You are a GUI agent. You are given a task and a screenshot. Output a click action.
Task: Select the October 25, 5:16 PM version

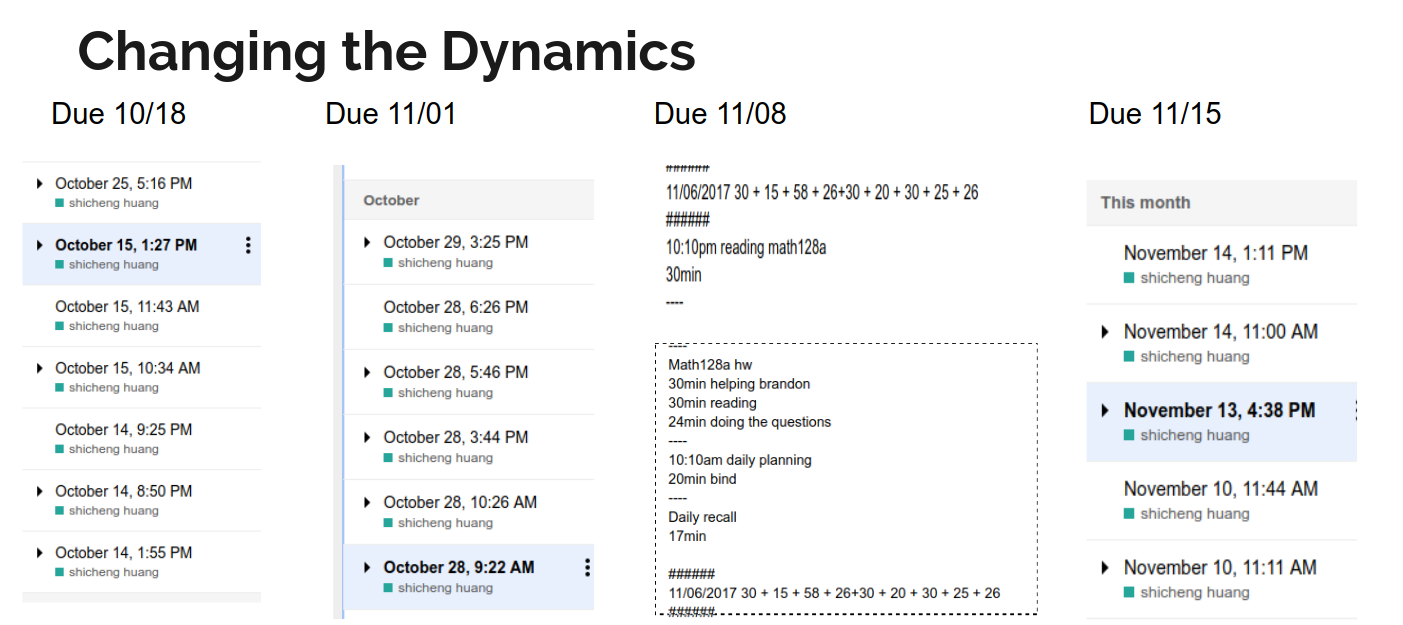[x=141, y=192]
